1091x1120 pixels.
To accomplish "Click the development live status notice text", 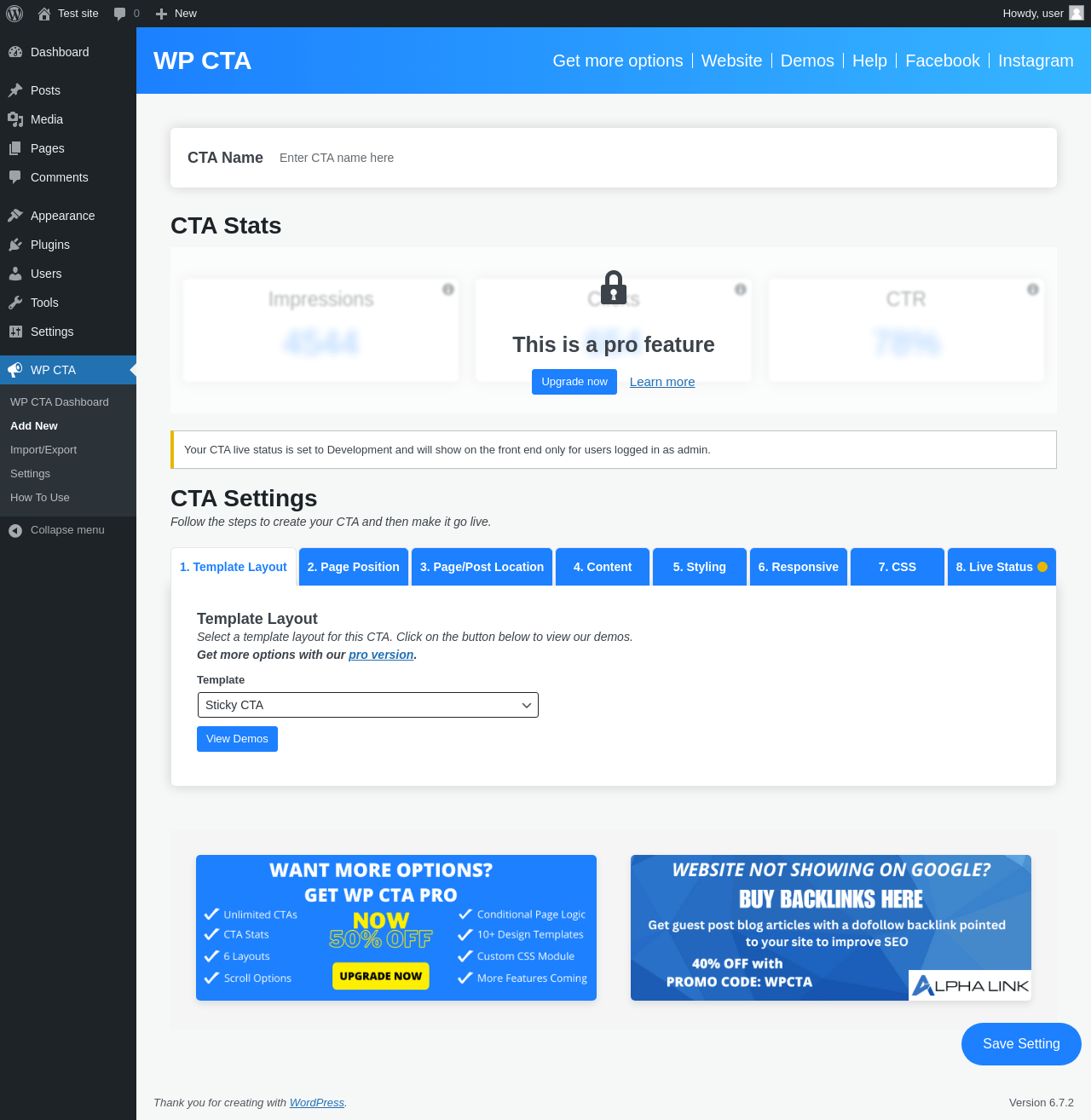I will click(447, 450).
